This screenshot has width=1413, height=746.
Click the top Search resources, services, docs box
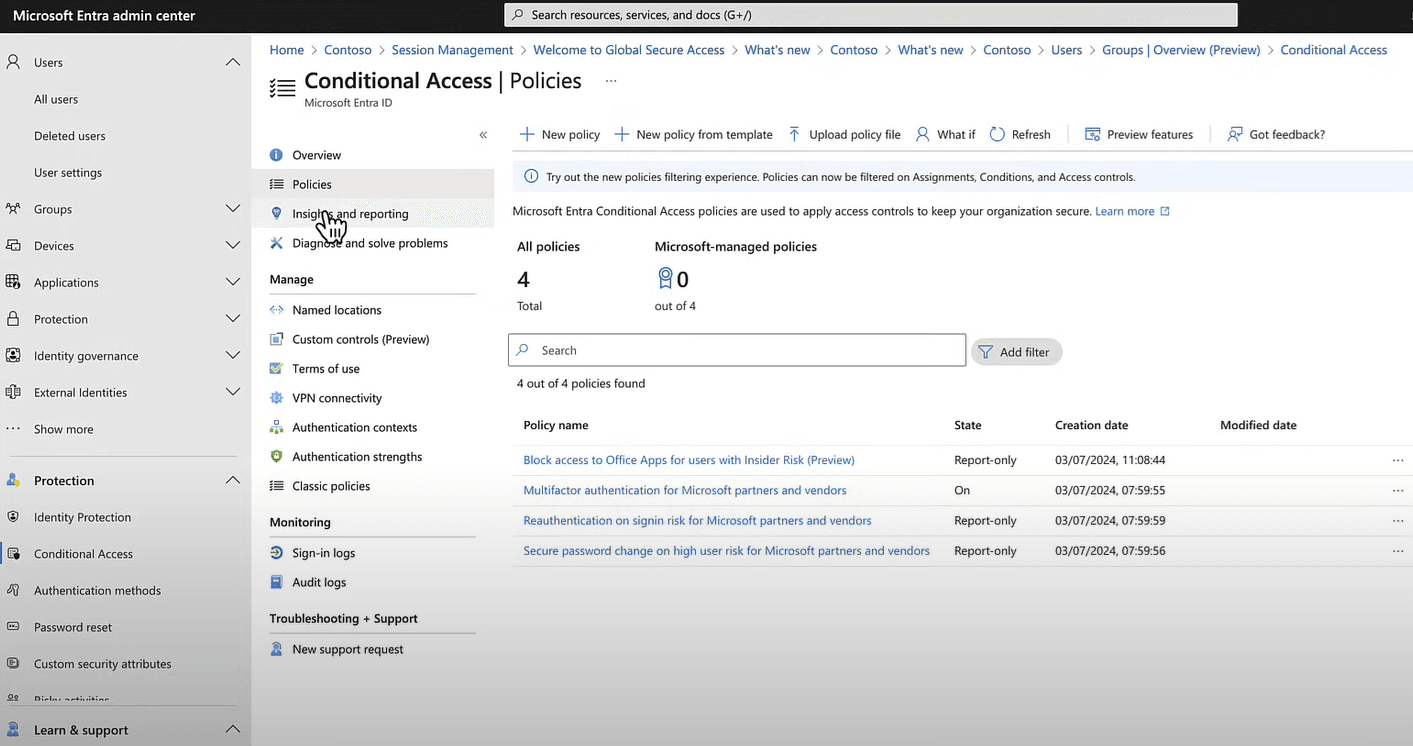coord(871,15)
